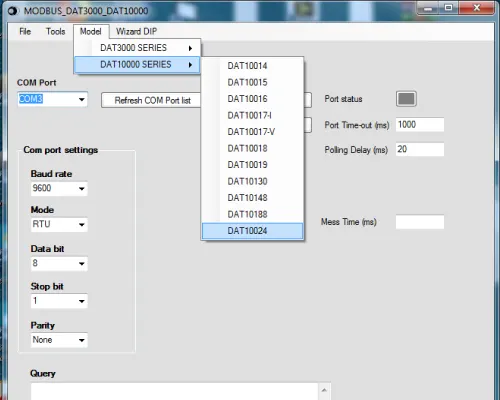The height and width of the screenshot is (400, 500).
Task: Open the Wizard DIP menu
Action: coord(136,32)
